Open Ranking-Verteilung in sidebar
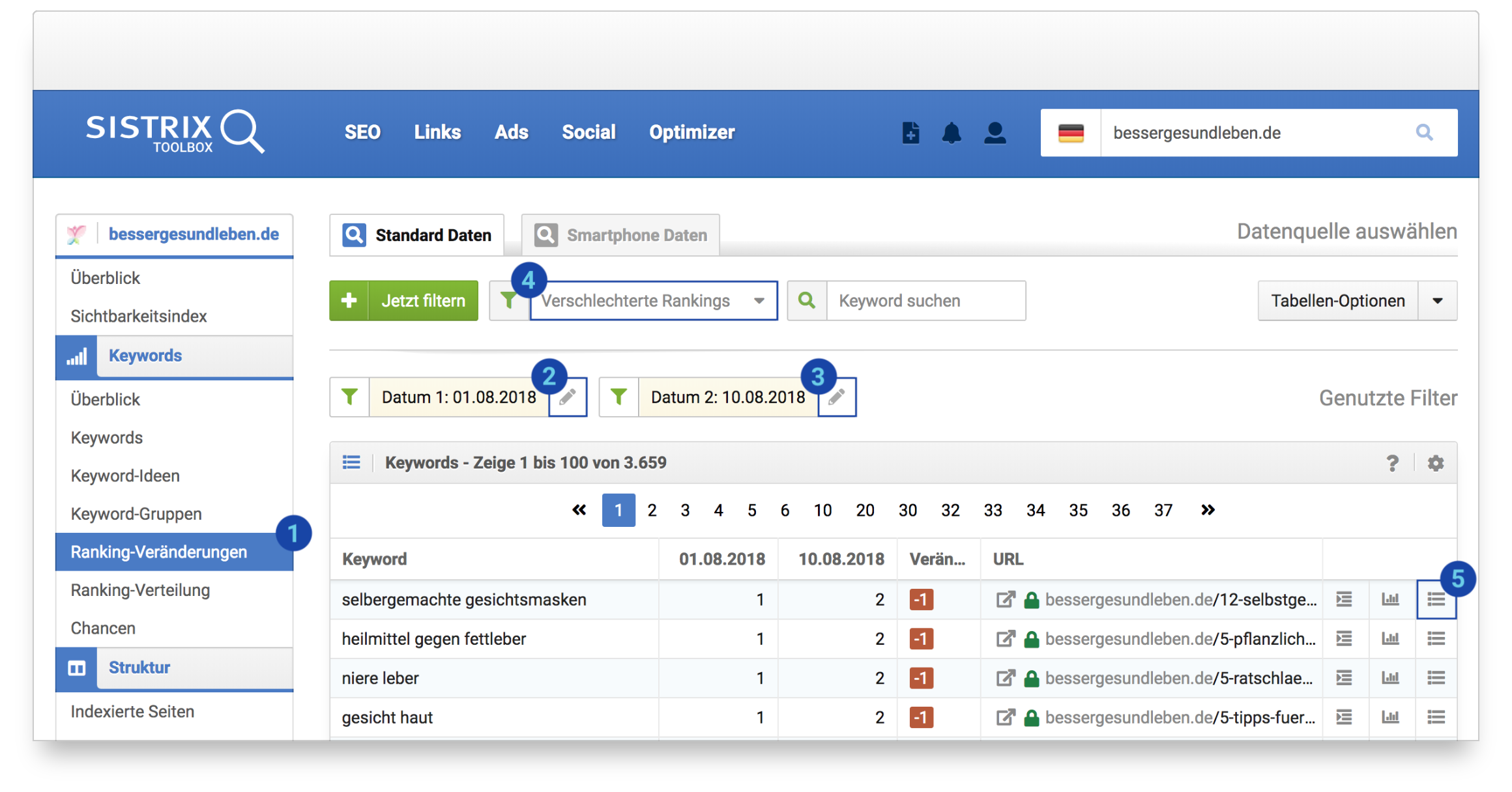 (140, 590)
